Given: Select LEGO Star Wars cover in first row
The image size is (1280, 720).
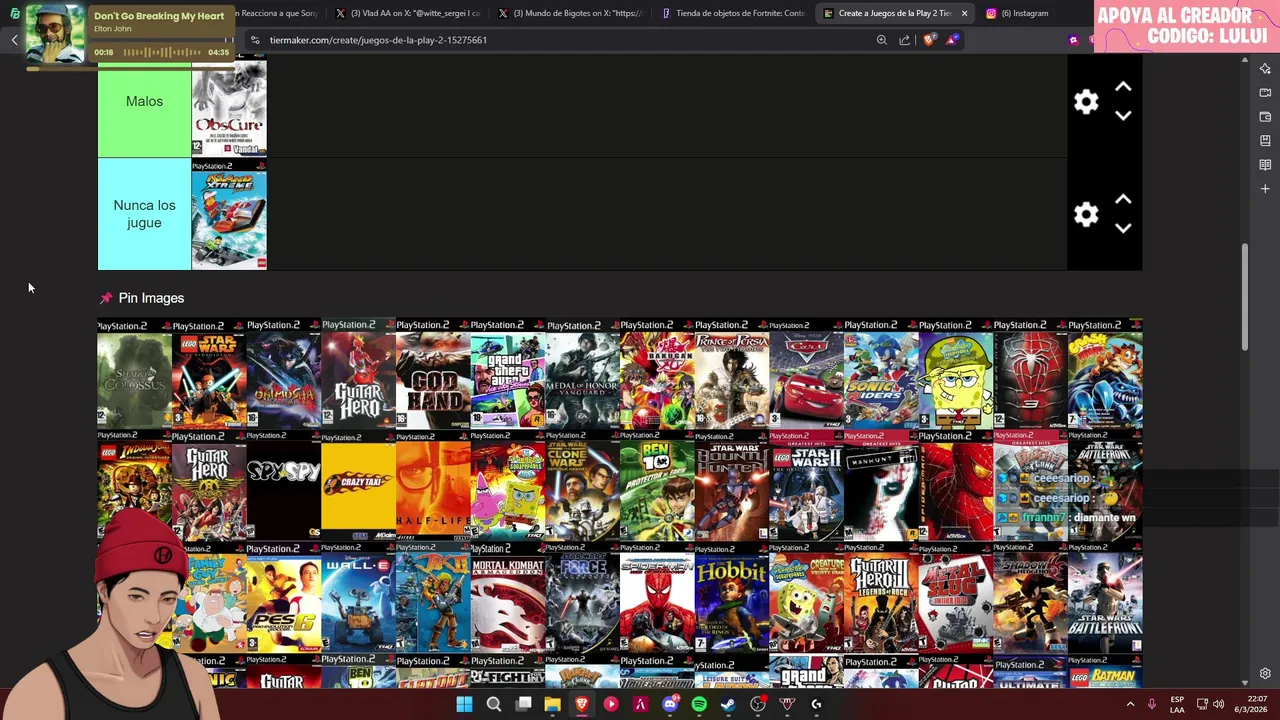Looking at the screenshot, I should pyautogui.click(x=209, y=375).
